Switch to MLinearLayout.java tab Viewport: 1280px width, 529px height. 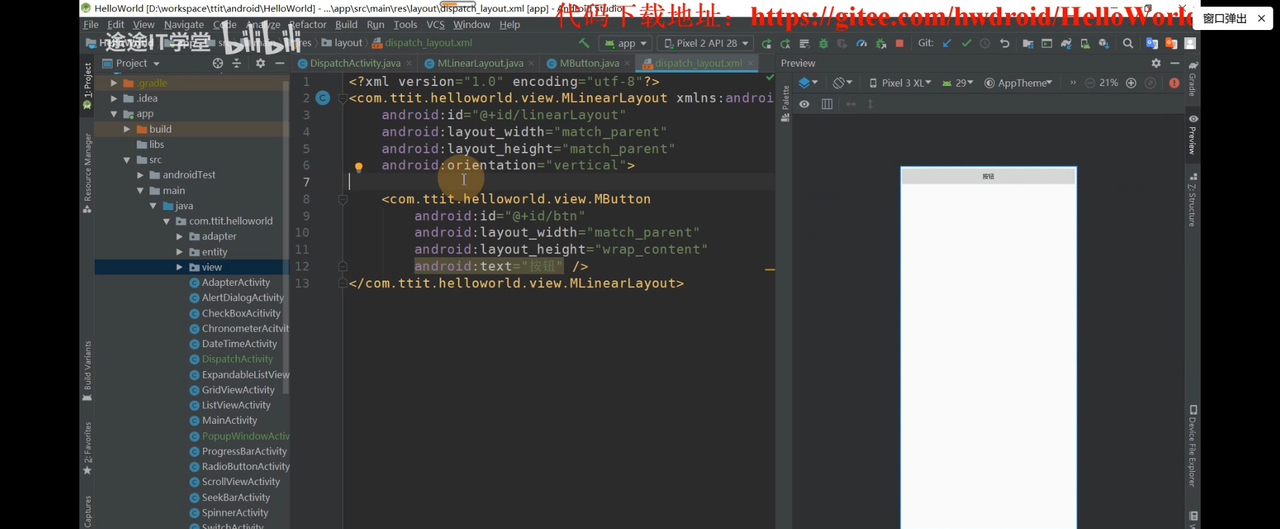[480, 63]
